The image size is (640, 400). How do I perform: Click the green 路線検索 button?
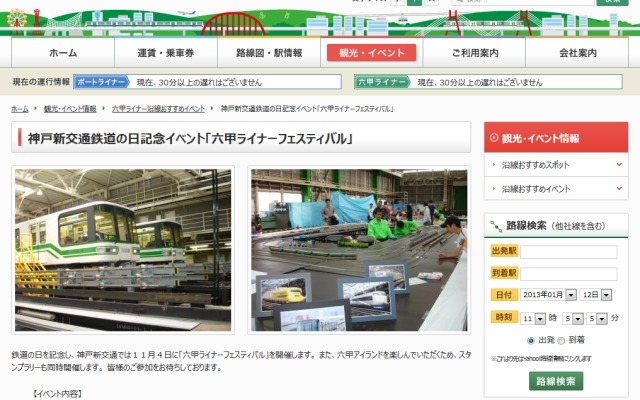[556, 381]
